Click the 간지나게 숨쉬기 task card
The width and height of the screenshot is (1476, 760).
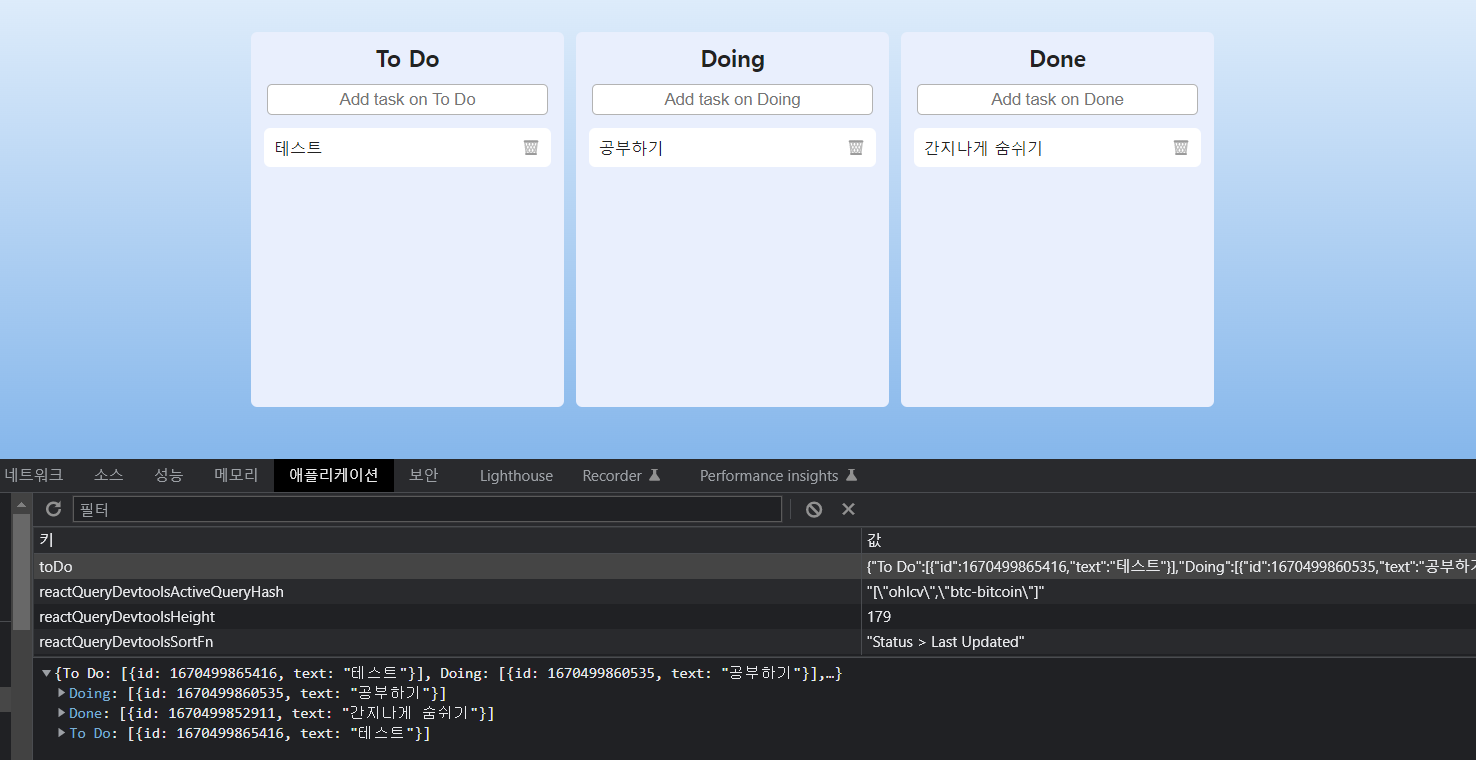tap(1057, 148)
